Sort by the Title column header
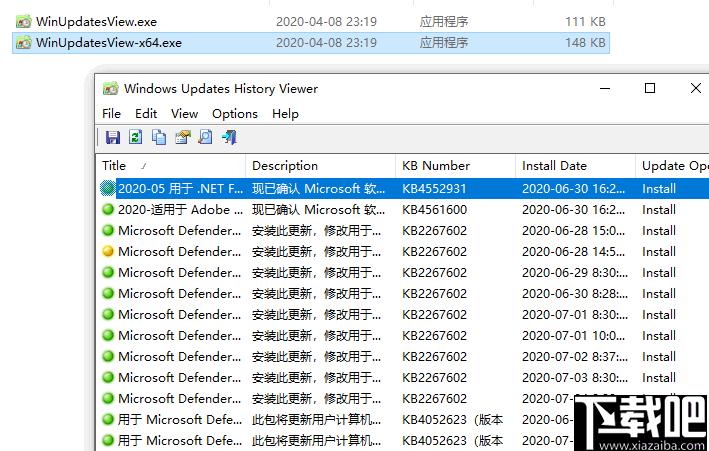This screenshot has height=451, width=709. (170, 166)
